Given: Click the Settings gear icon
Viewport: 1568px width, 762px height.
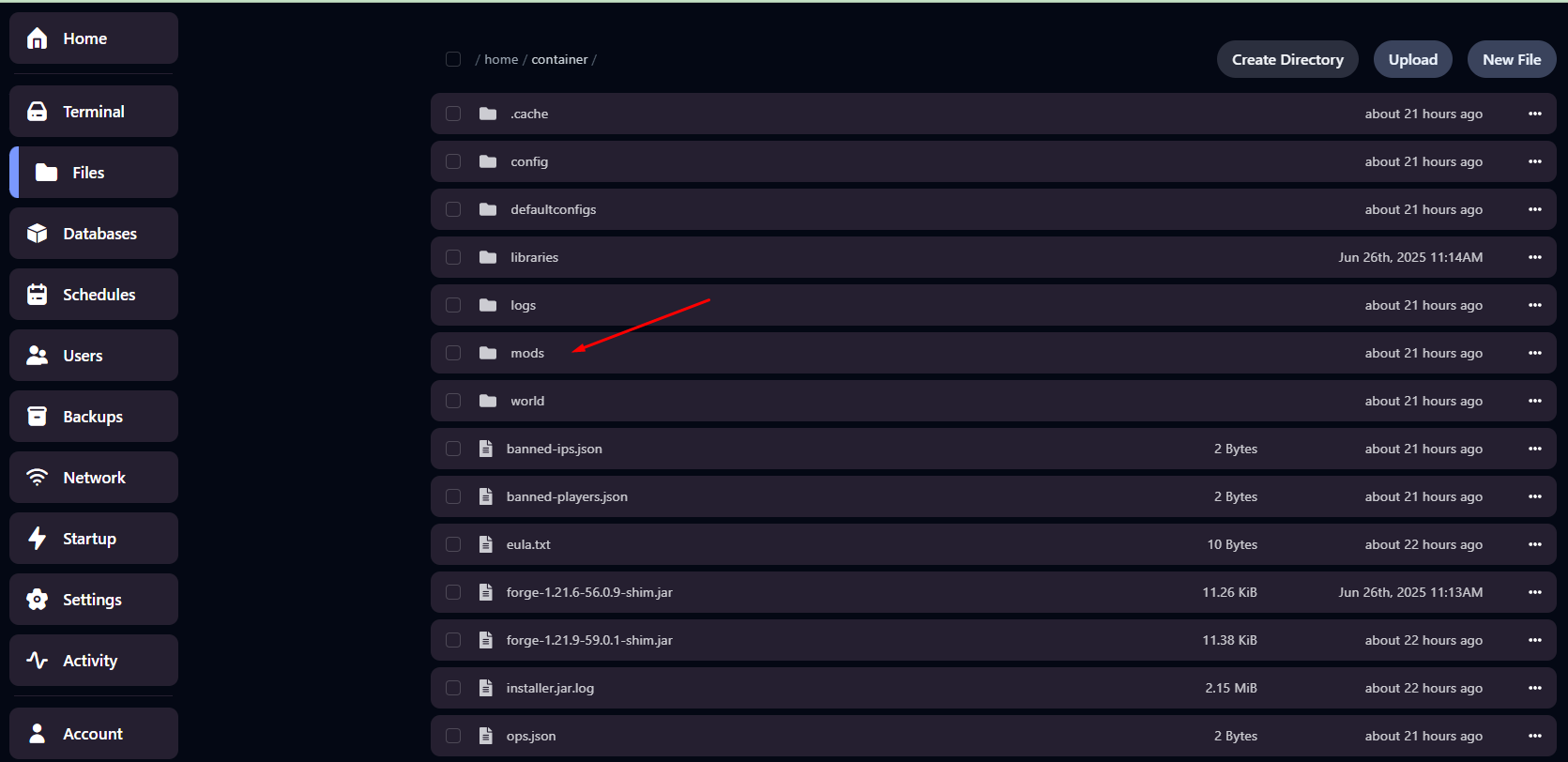Looking at the screenshot, I should coord(38,600).
